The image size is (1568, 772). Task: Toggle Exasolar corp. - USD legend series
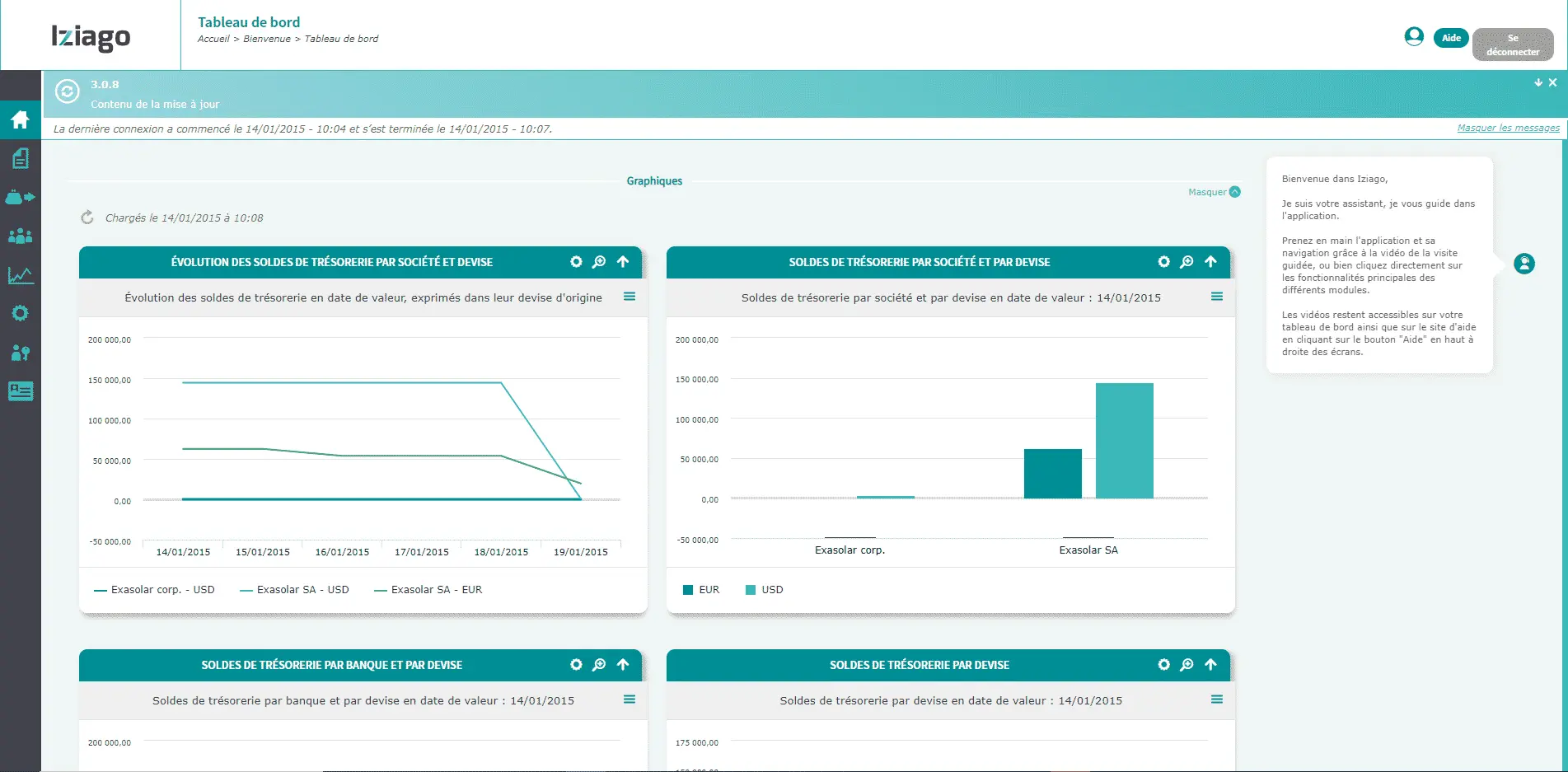(154, 590)
